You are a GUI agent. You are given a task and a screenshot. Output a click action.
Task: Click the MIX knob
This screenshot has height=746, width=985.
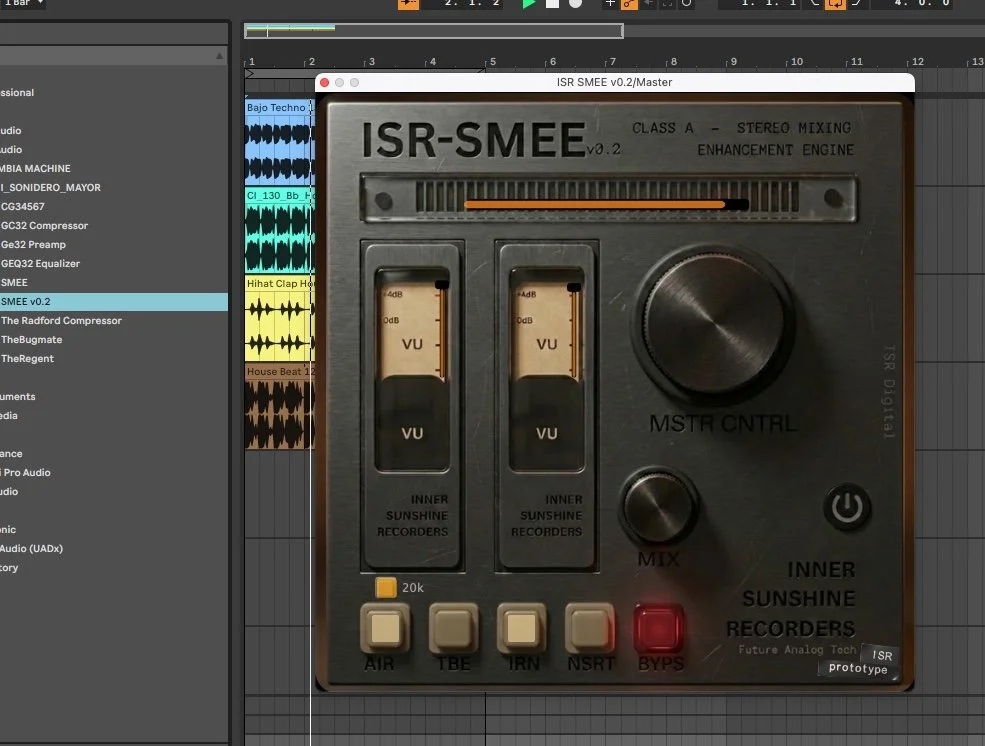click(x=658, y=506)
